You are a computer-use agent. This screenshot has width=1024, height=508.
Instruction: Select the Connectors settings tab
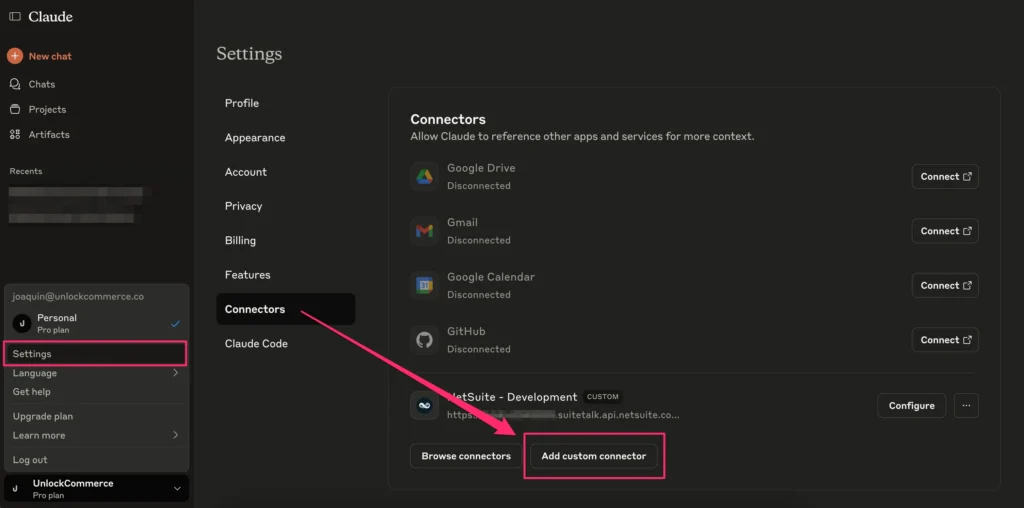pyautogui.click(x=285, y=309)
